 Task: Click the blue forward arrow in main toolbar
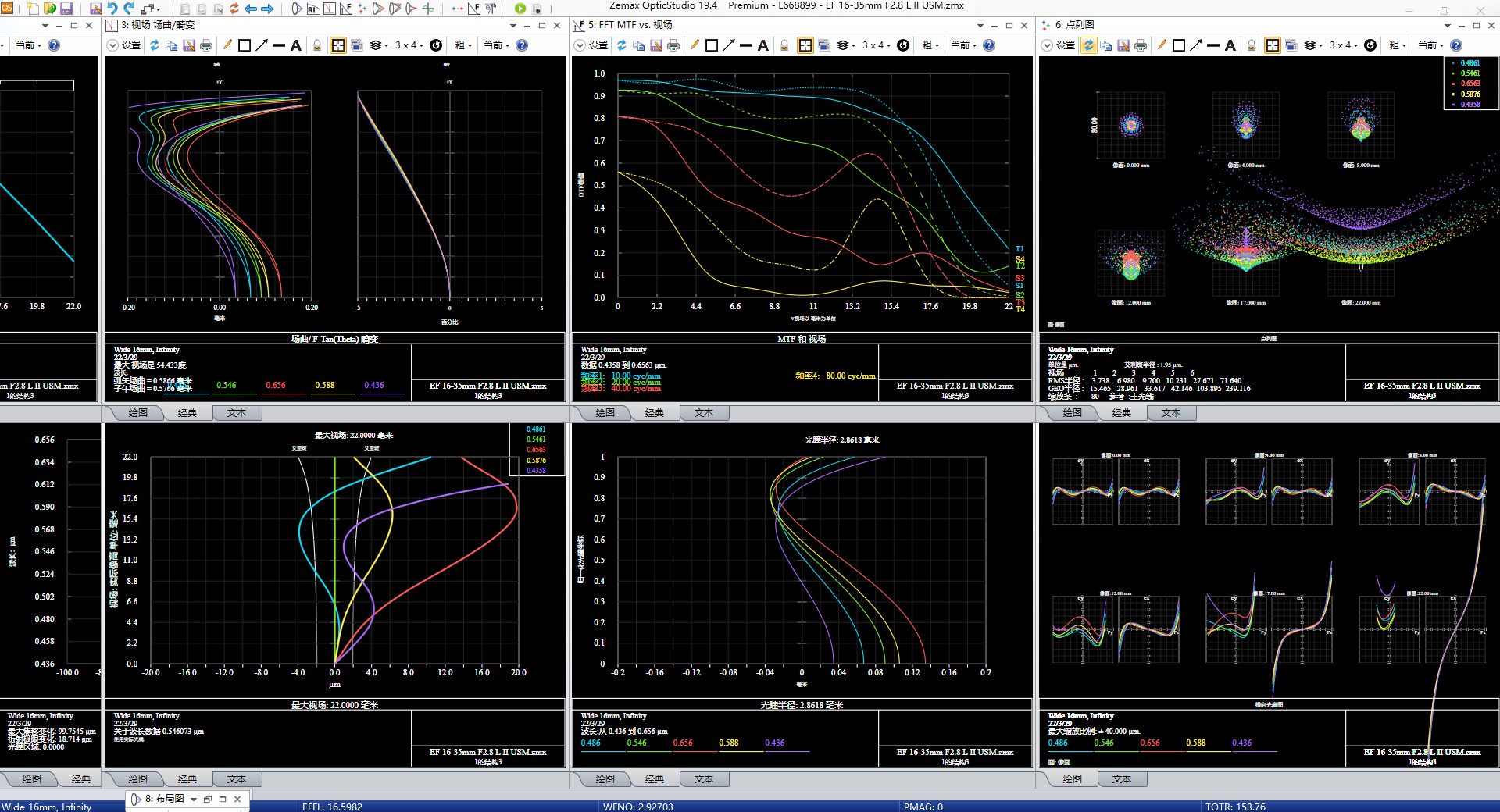(267, 9)
